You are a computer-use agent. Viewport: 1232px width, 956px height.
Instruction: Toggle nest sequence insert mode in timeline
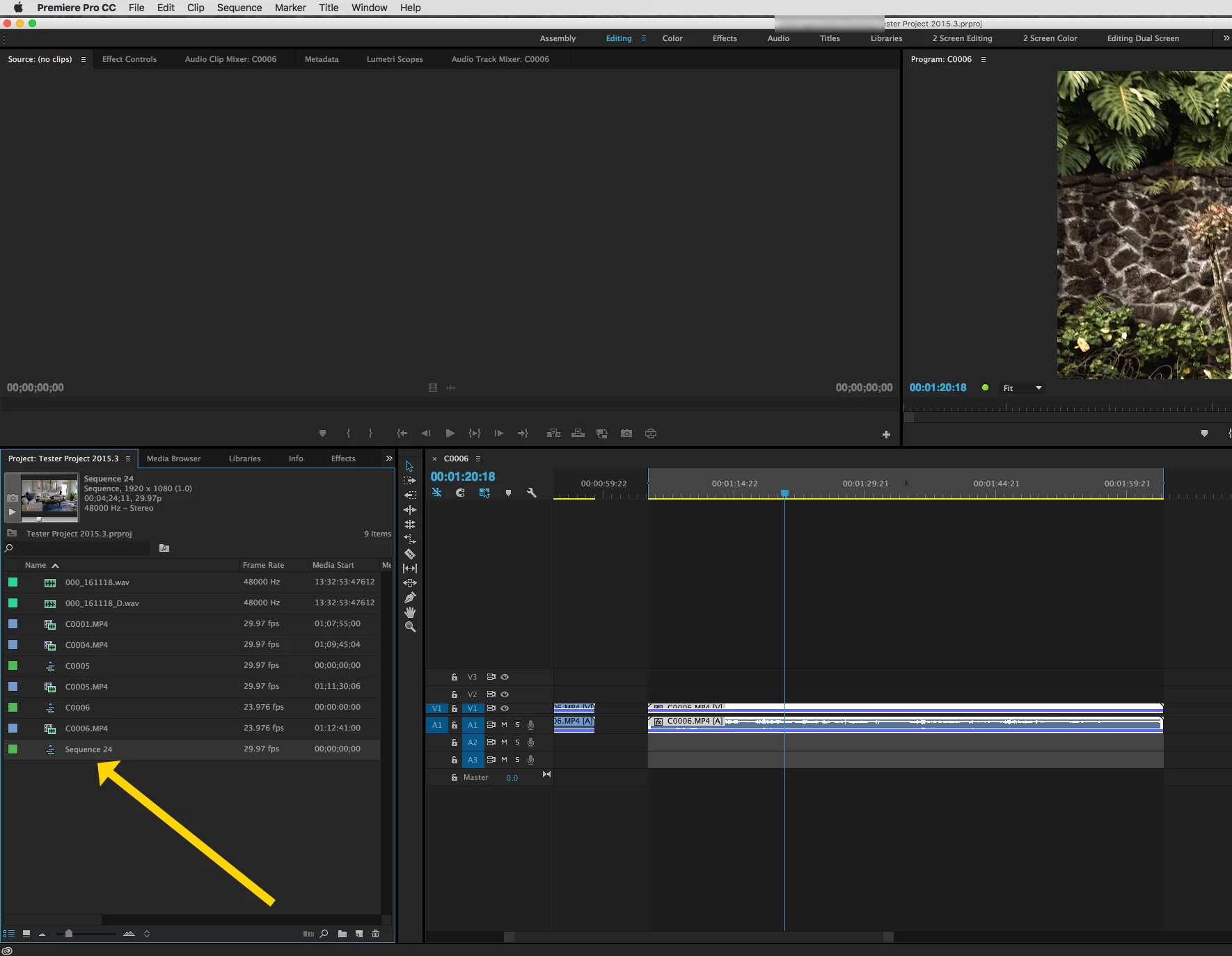pyautogui.click(x=436, y=493)
